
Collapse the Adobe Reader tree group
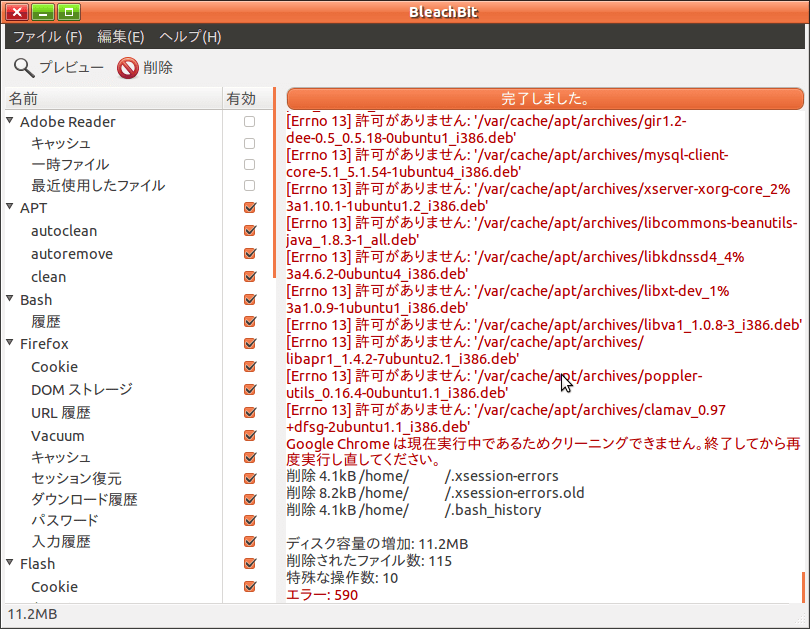coord(10,122)
